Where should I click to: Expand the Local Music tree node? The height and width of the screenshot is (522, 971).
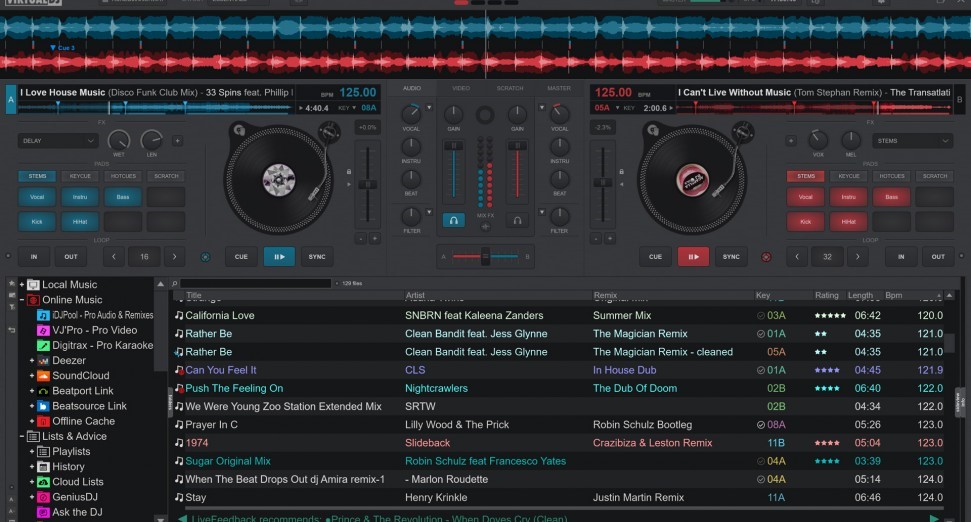(x=21, y=285)
